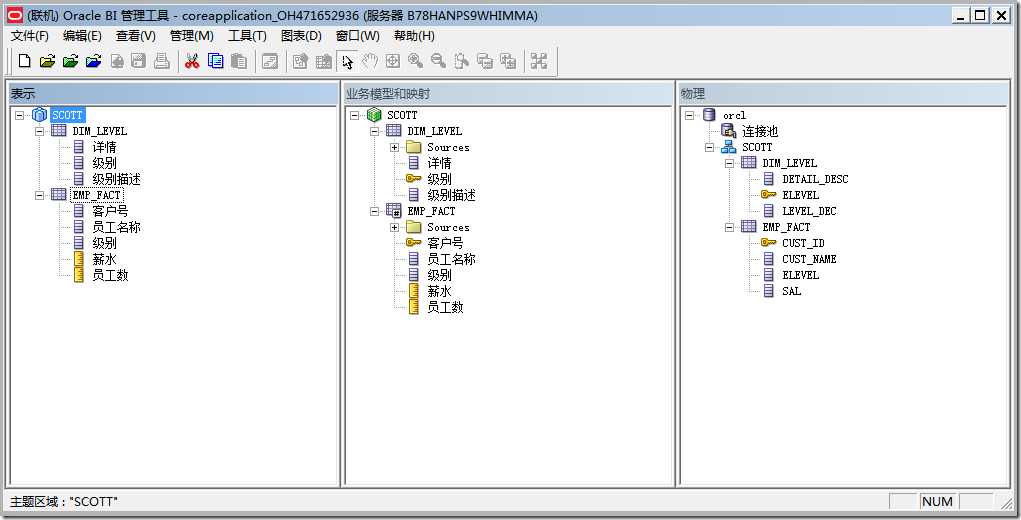Click the green cube SCOTT business model icon
This screenshot has height=520, width=1021.
click(374, 115)
